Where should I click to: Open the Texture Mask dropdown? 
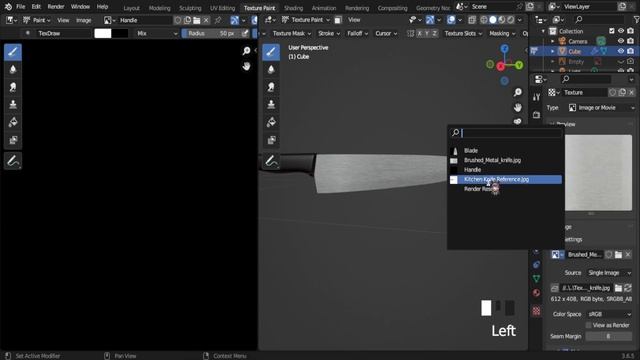pyautogui.click(x=292, y=33)
